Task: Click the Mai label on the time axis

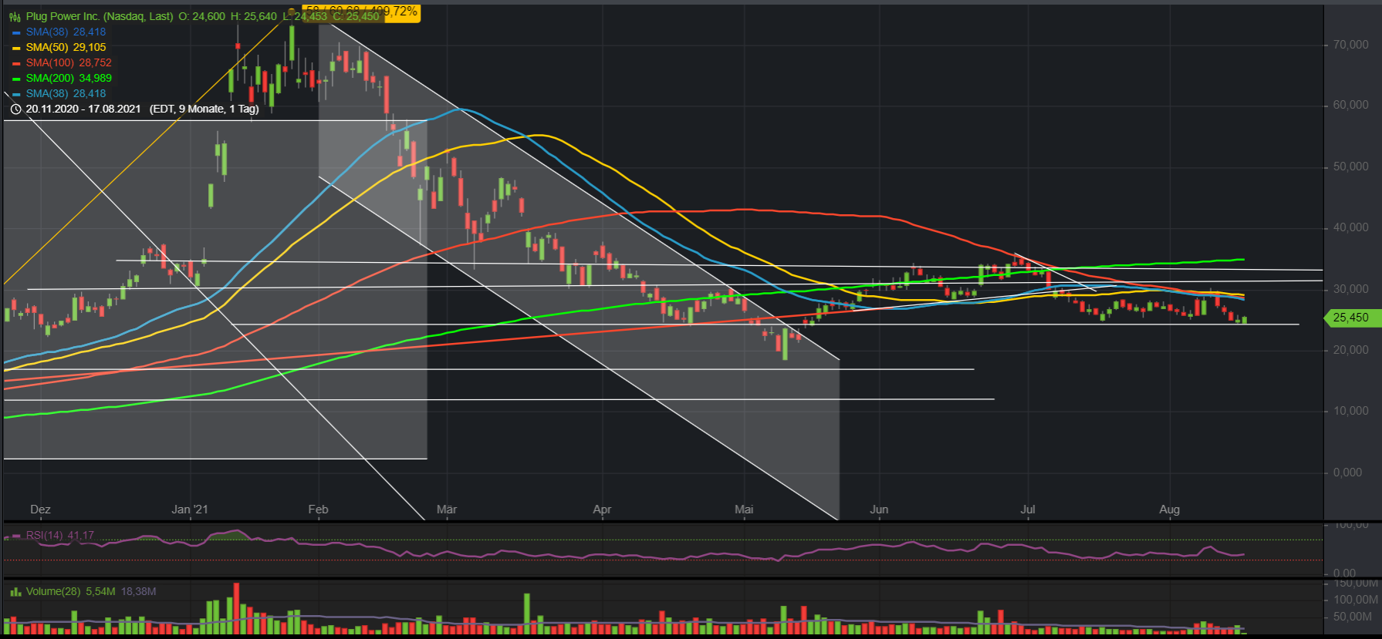Action: click(743, 510)
